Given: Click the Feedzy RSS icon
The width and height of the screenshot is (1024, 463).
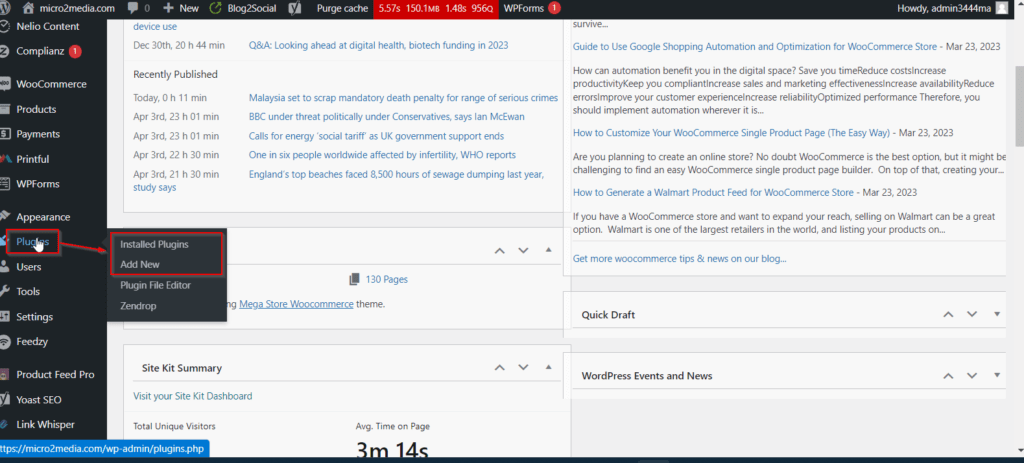Looking at the screenshot, I should [5, 342].
